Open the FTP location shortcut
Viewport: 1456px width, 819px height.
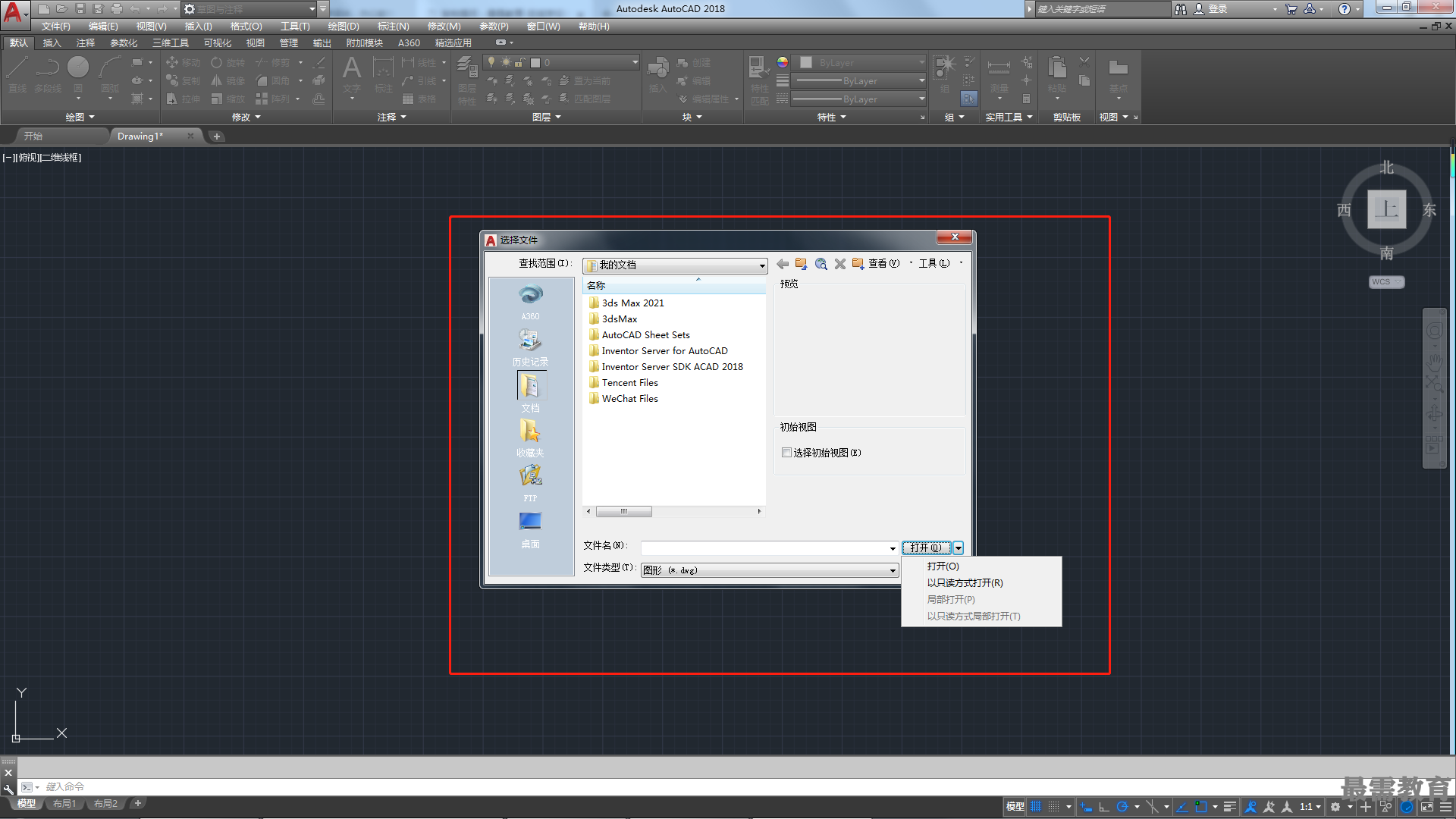530,483
